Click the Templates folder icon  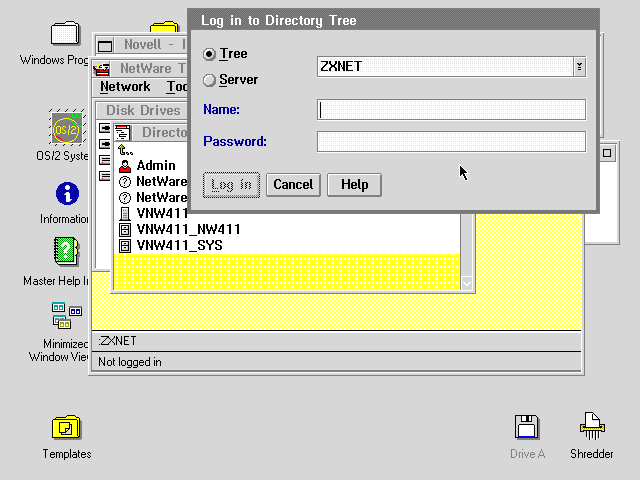point(66,427)
